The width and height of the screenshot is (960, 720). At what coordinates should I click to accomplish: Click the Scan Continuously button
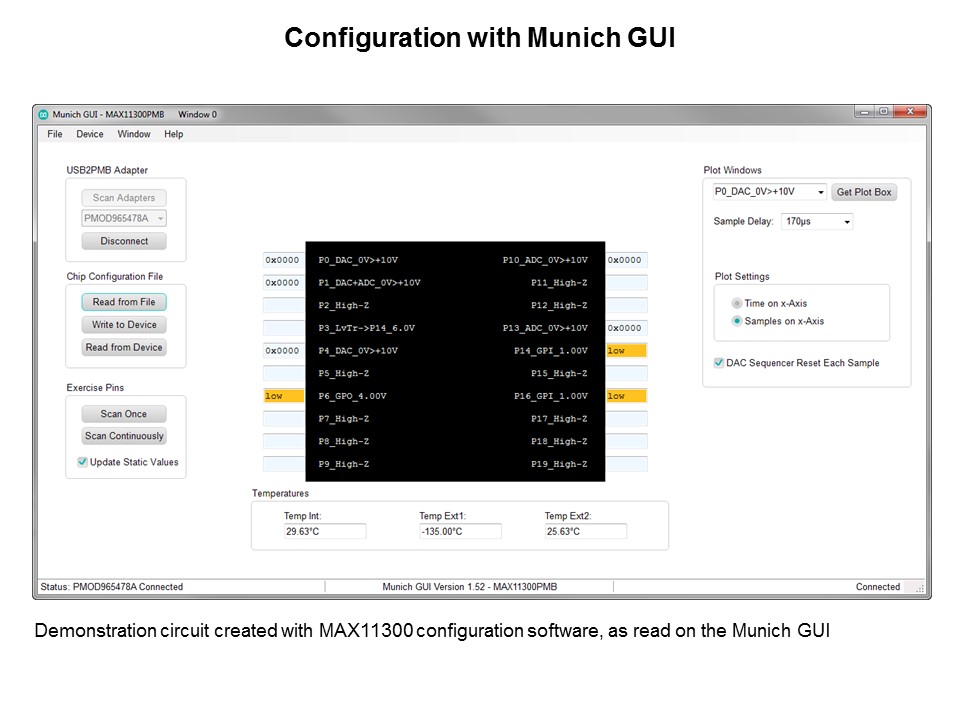pos(124,436)
